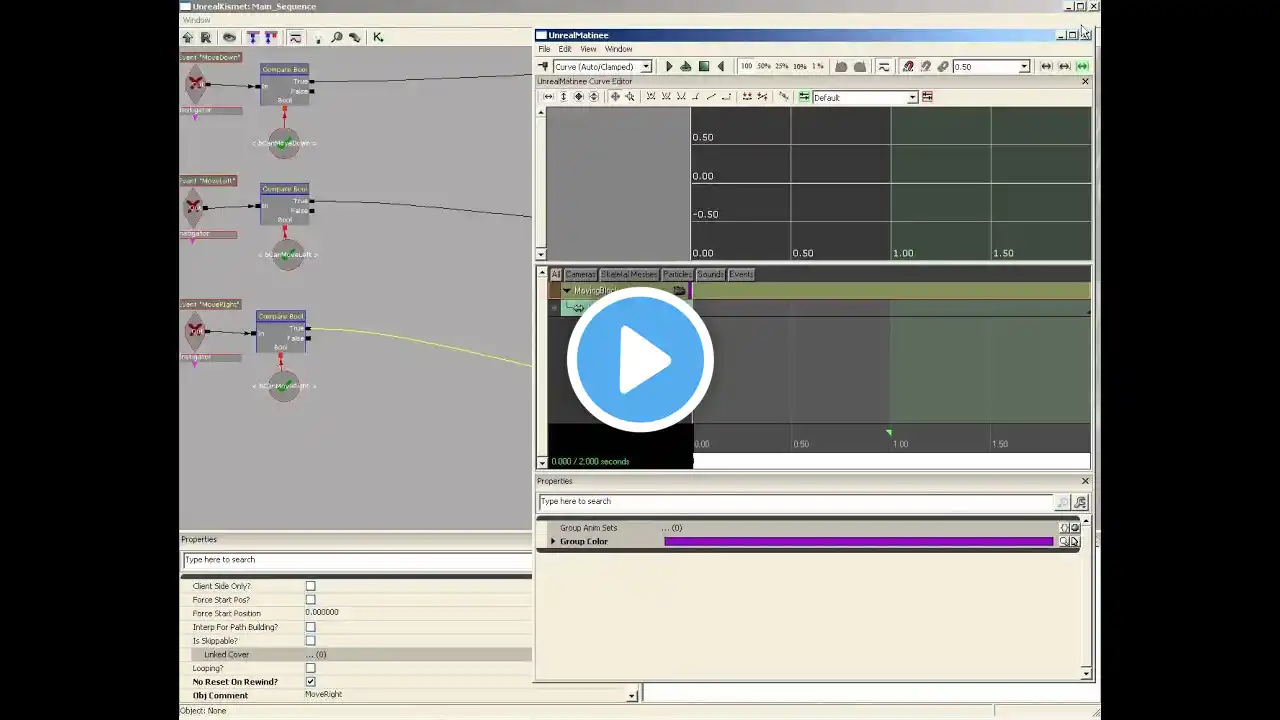This screenshot has width=1280, height=720.
Task: Enable the Client Side Only? checkbox
Action: 310,586
